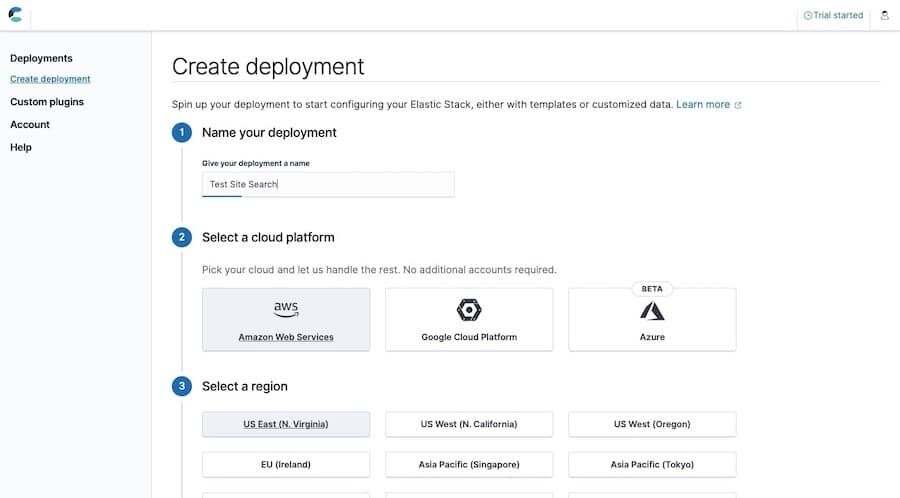Image resolution: width=900 pixels, height=498 pixels.
Task: Choose the Asia Pacific (Tokyo) region
Action: [x=652, y=464]
